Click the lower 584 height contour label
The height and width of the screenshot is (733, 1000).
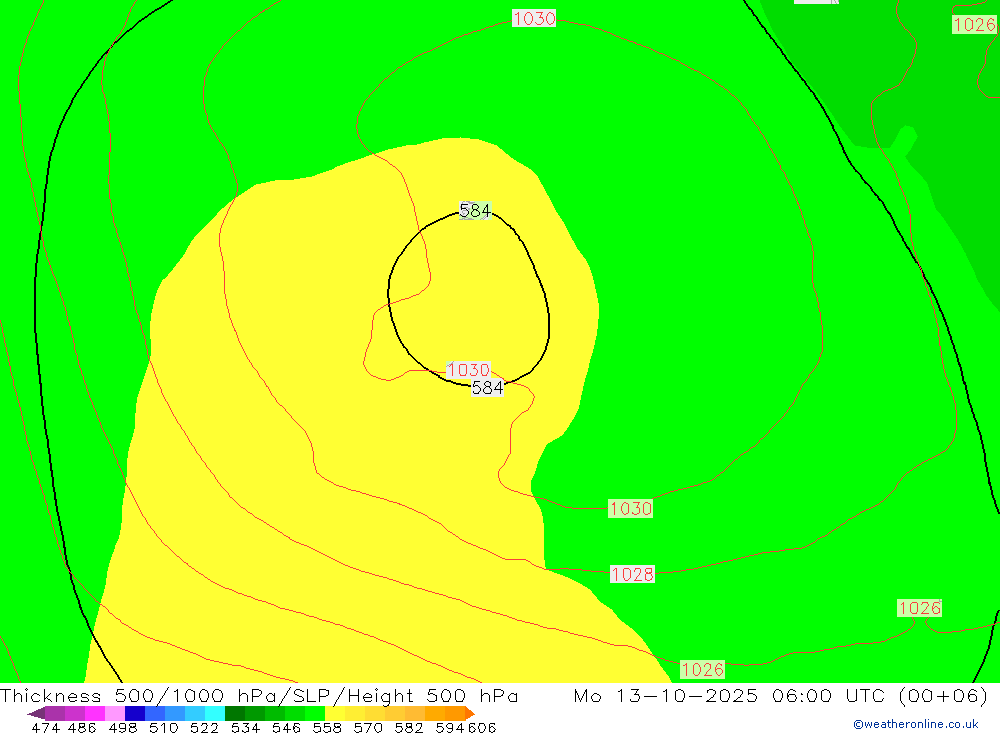coord(487,387)
